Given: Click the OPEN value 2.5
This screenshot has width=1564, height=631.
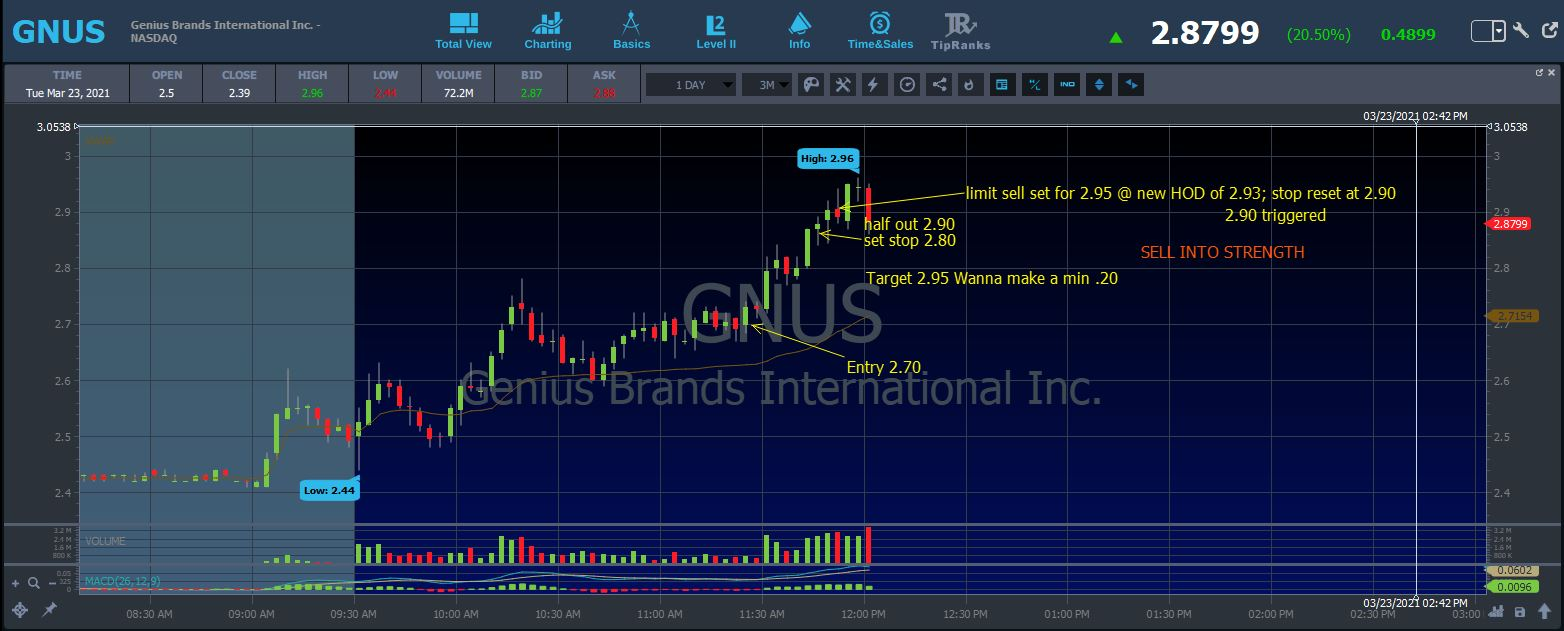Looking at the screenshot, I should 167,93.
